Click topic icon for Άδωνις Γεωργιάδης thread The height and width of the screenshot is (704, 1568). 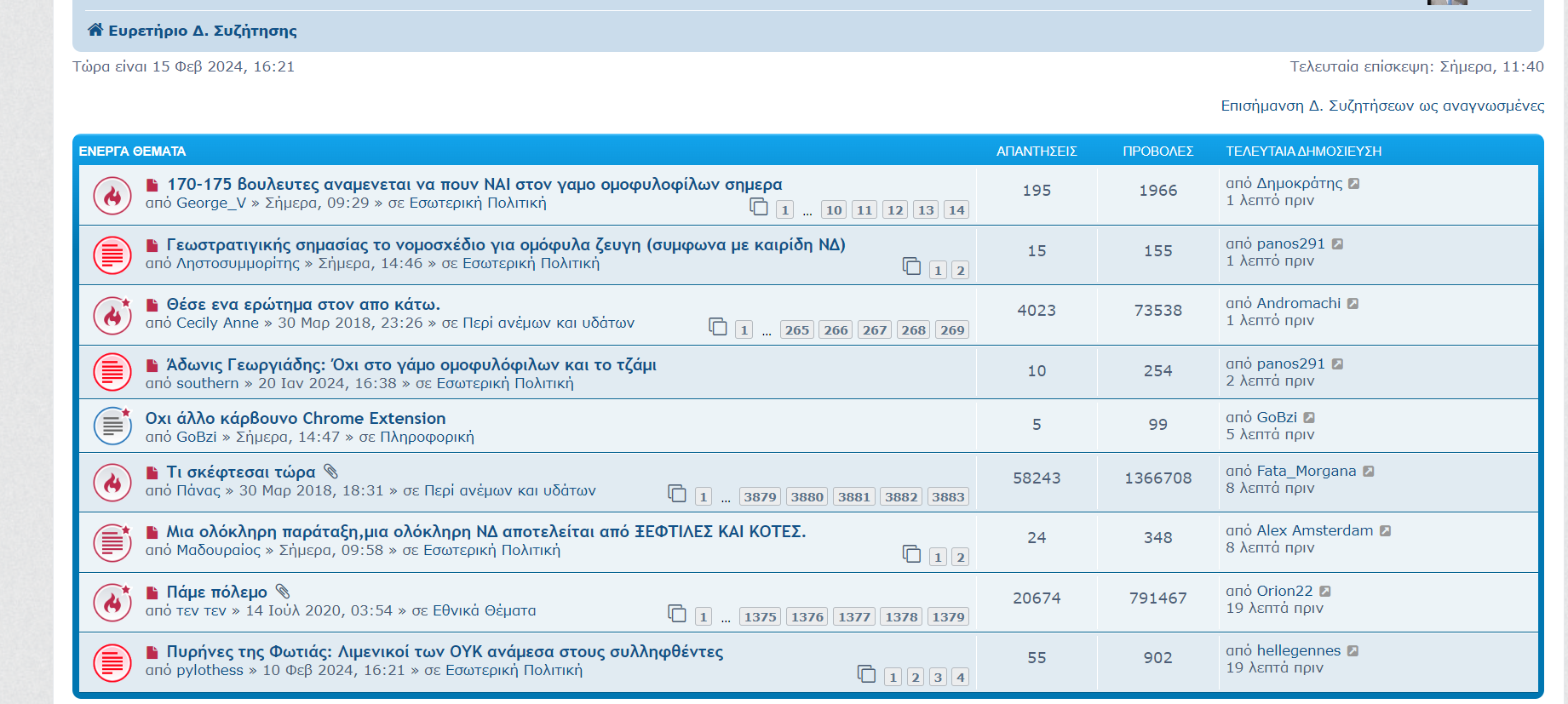point(112,372)
